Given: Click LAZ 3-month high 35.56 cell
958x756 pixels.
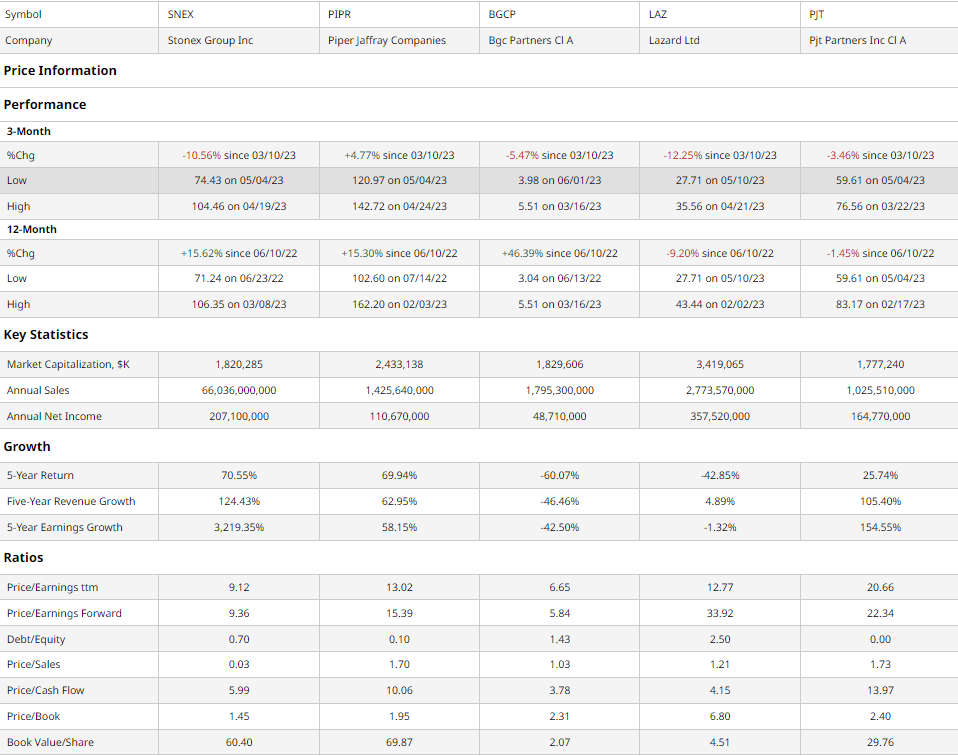Looking at the screenshot, I should point(720,207).
